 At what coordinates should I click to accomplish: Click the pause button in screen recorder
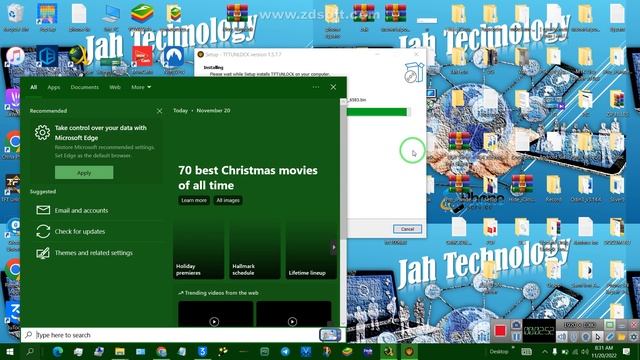pyautogui.click(x=516, y=337)
